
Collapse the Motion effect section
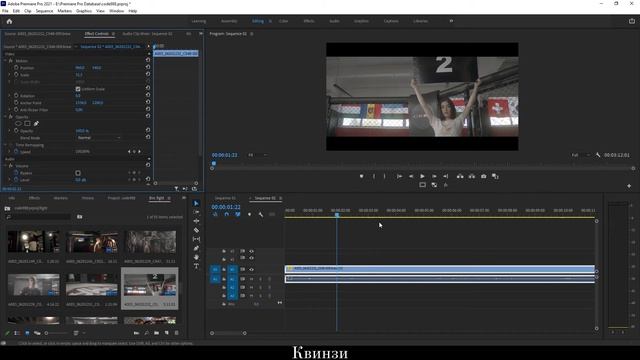5,61
